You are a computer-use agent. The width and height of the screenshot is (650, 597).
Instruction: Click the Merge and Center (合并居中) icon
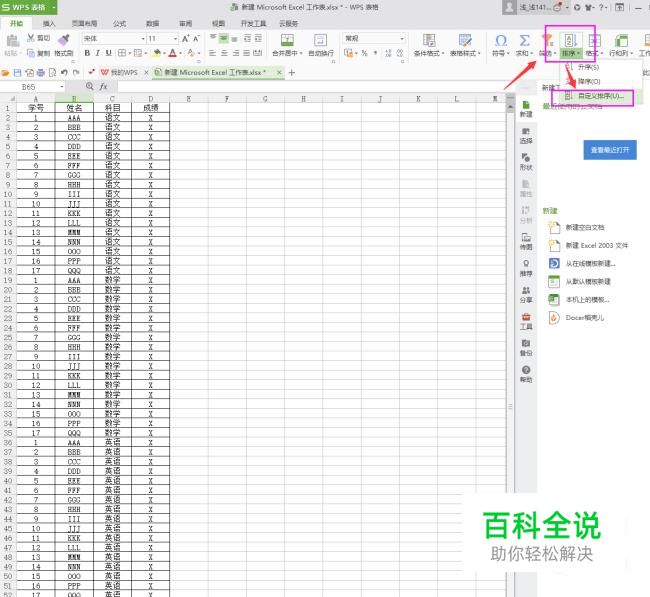[287, 40]
